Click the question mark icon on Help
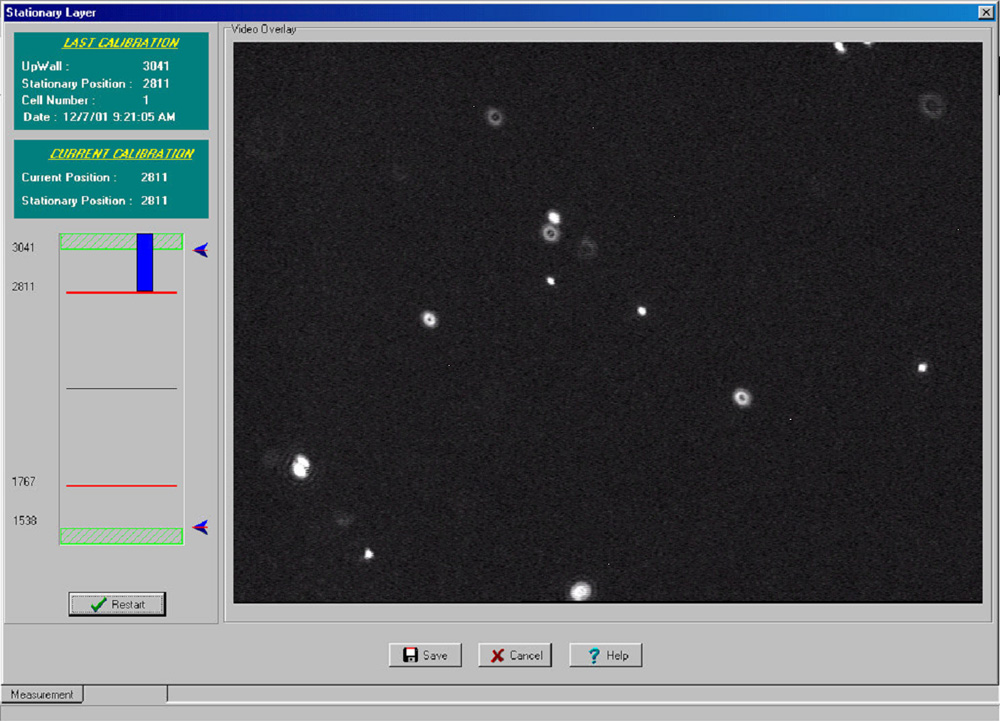This screenshot has height=721, width=1000. pyautogui.click(x=594, y=655)
